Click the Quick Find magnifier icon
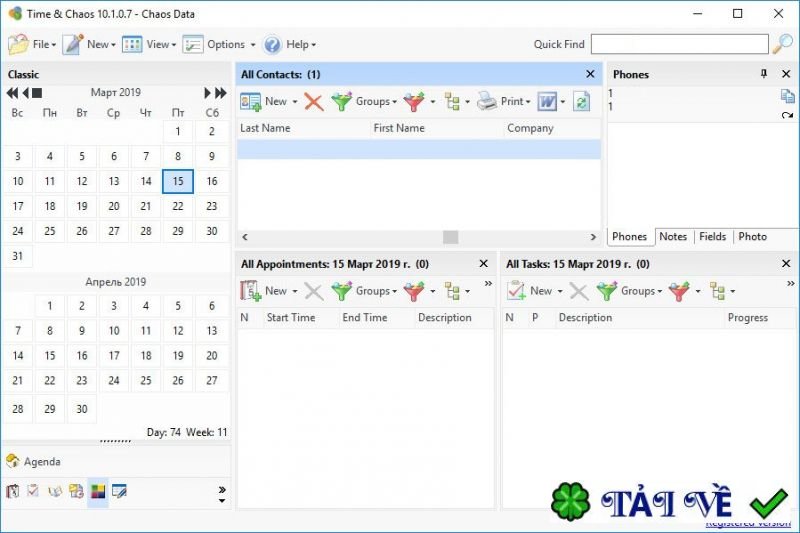This screenshot has width=800, height=533. point(782,44)
